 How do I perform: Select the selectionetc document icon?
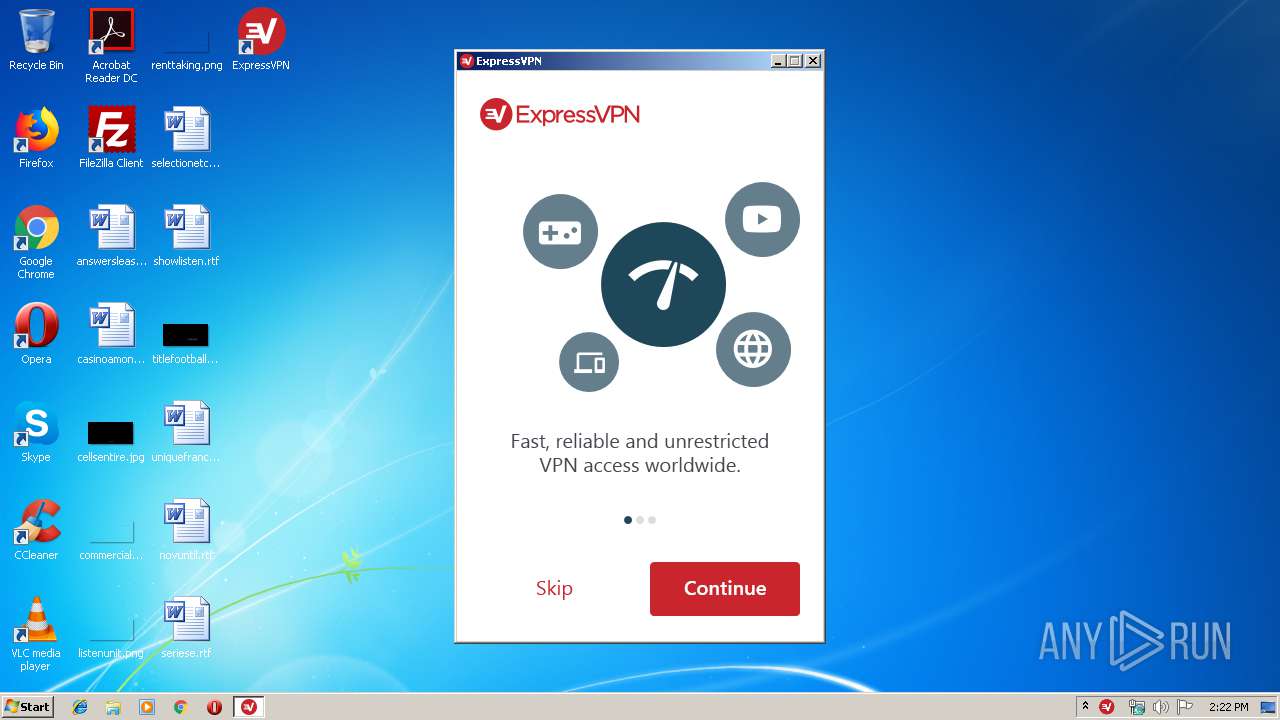186,138
